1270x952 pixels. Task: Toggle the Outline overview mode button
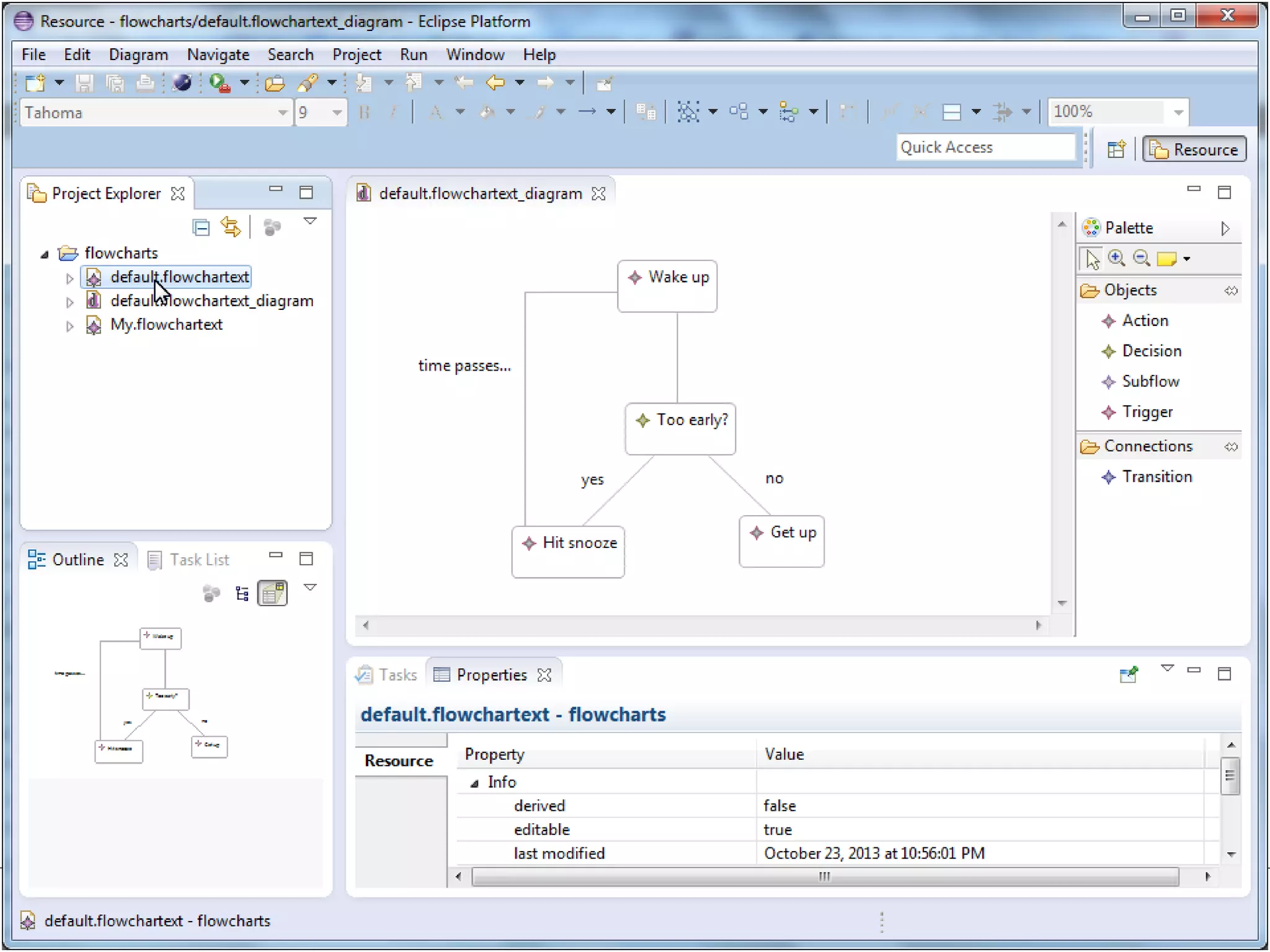coord(273,593)
